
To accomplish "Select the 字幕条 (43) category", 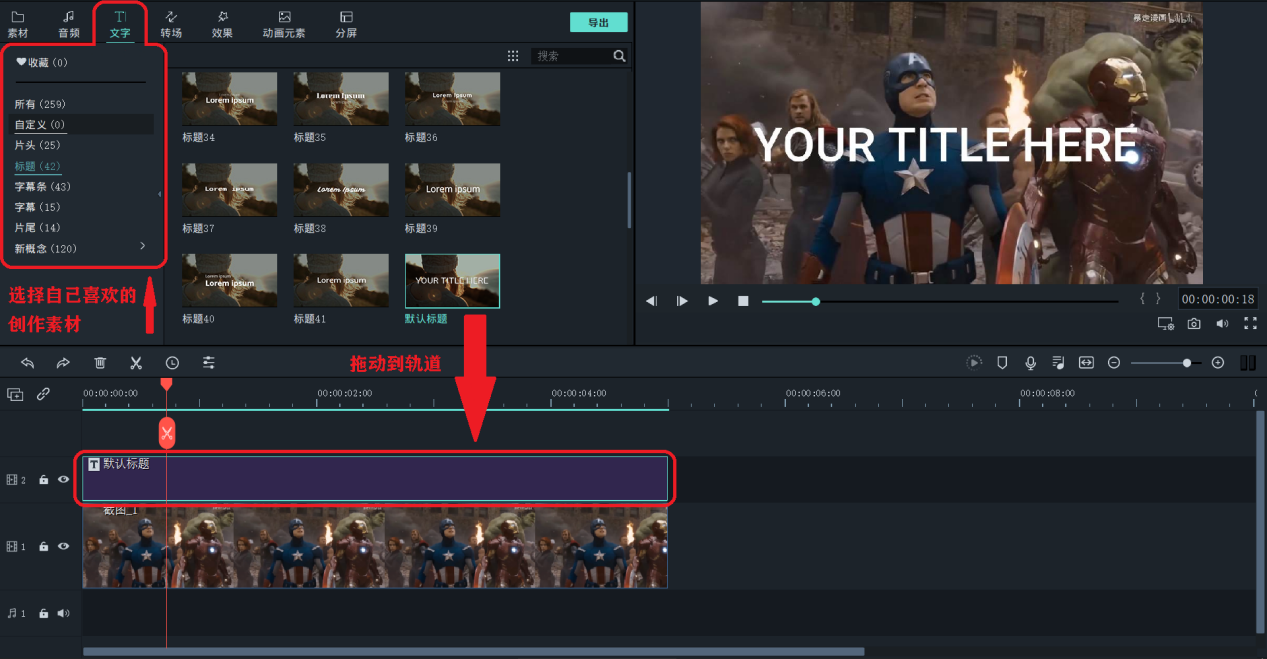I will [x=43, y=187].
